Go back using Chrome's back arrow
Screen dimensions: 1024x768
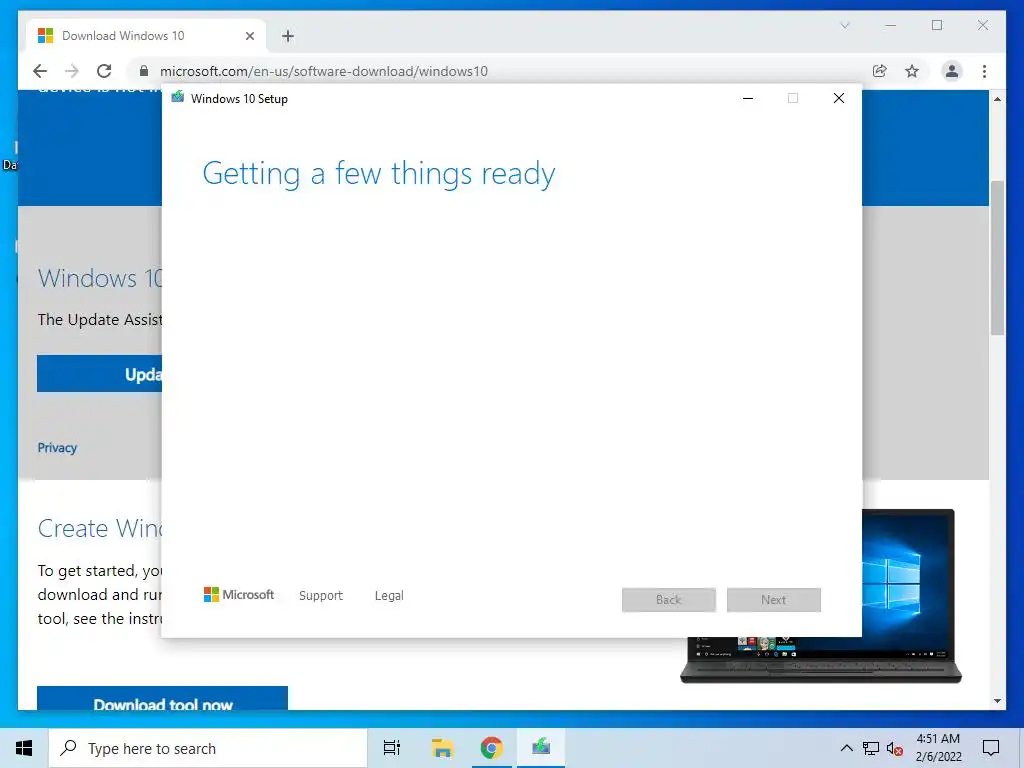coord(40,71)
